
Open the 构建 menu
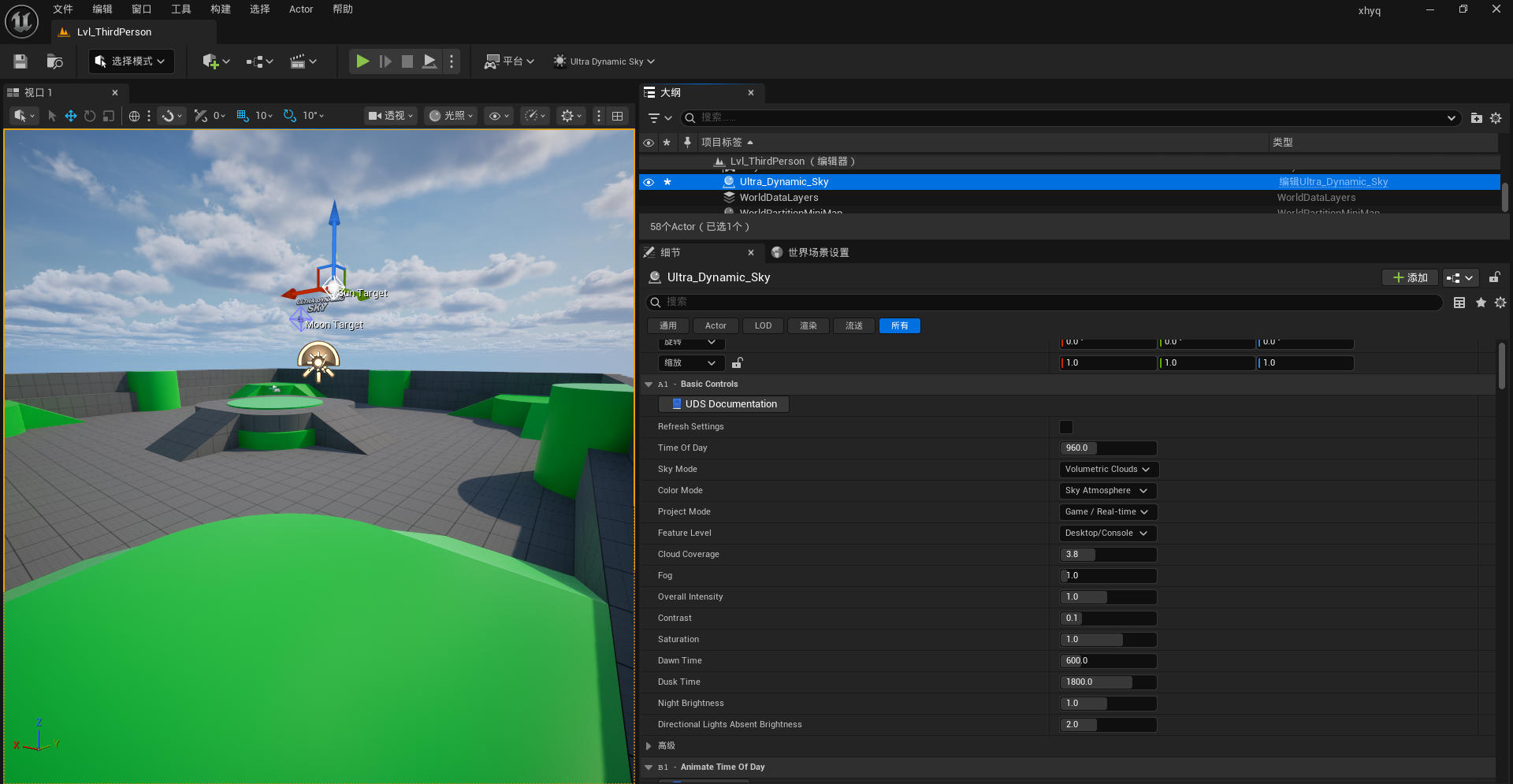point(221,9)
